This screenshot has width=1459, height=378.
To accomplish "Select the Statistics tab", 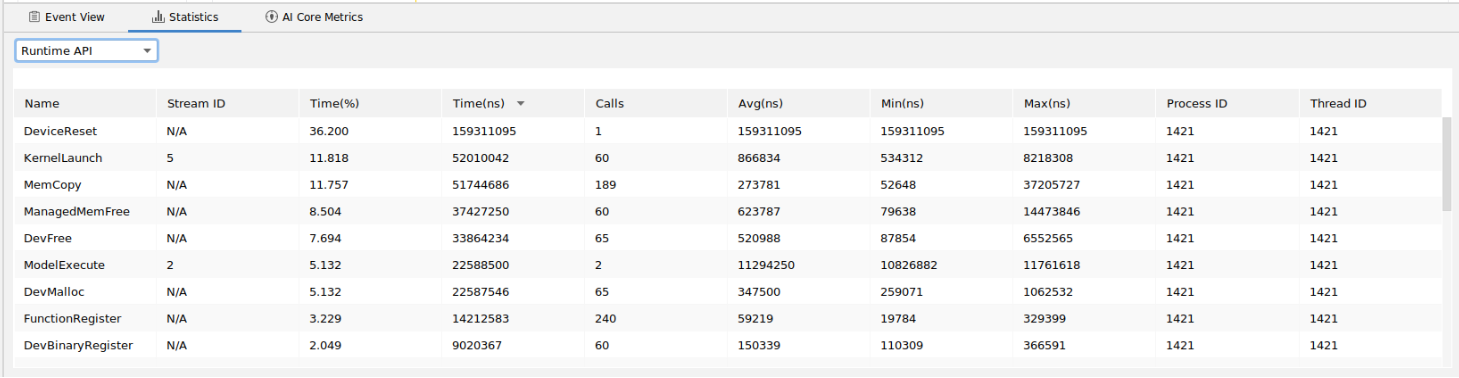I will click(185, 17).
